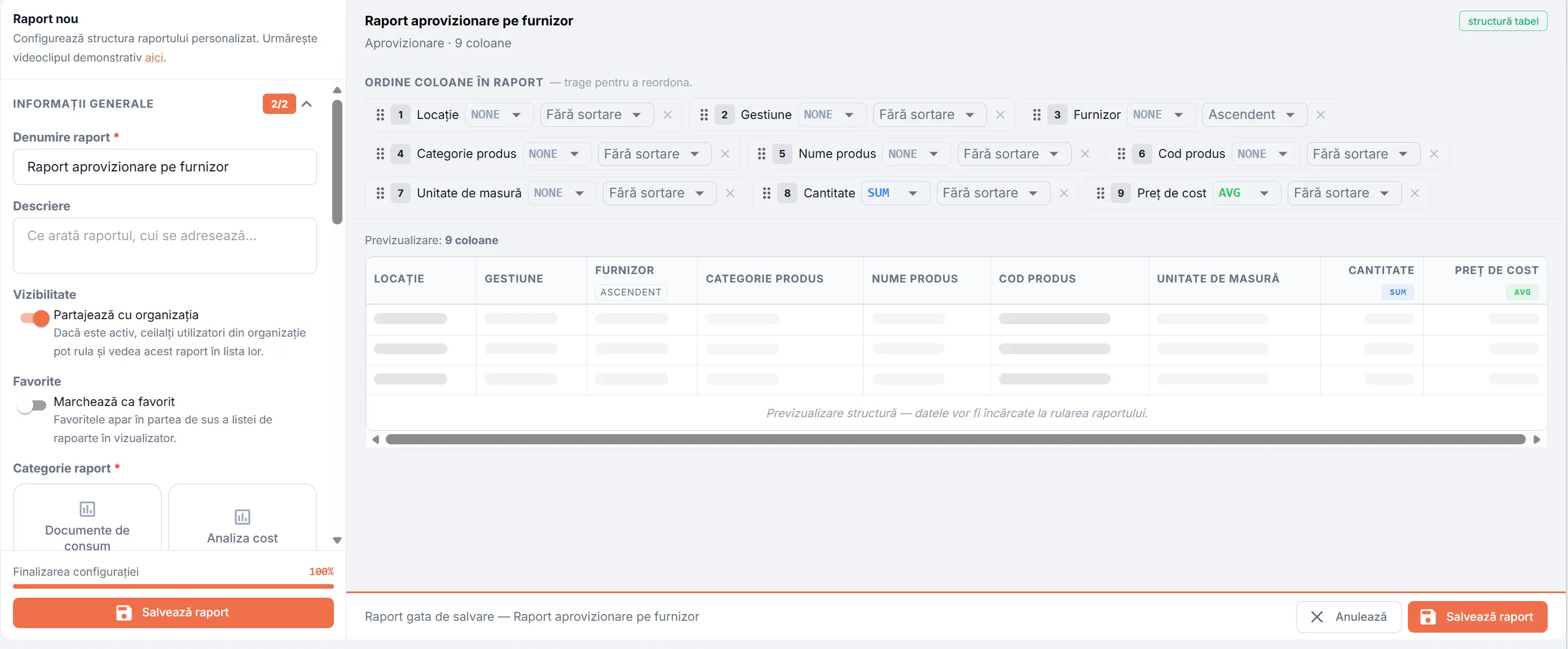Open the Furnizor Ascendent sorting dropdown
This screenshot has width=1568, height=649.
(1254, 114)
